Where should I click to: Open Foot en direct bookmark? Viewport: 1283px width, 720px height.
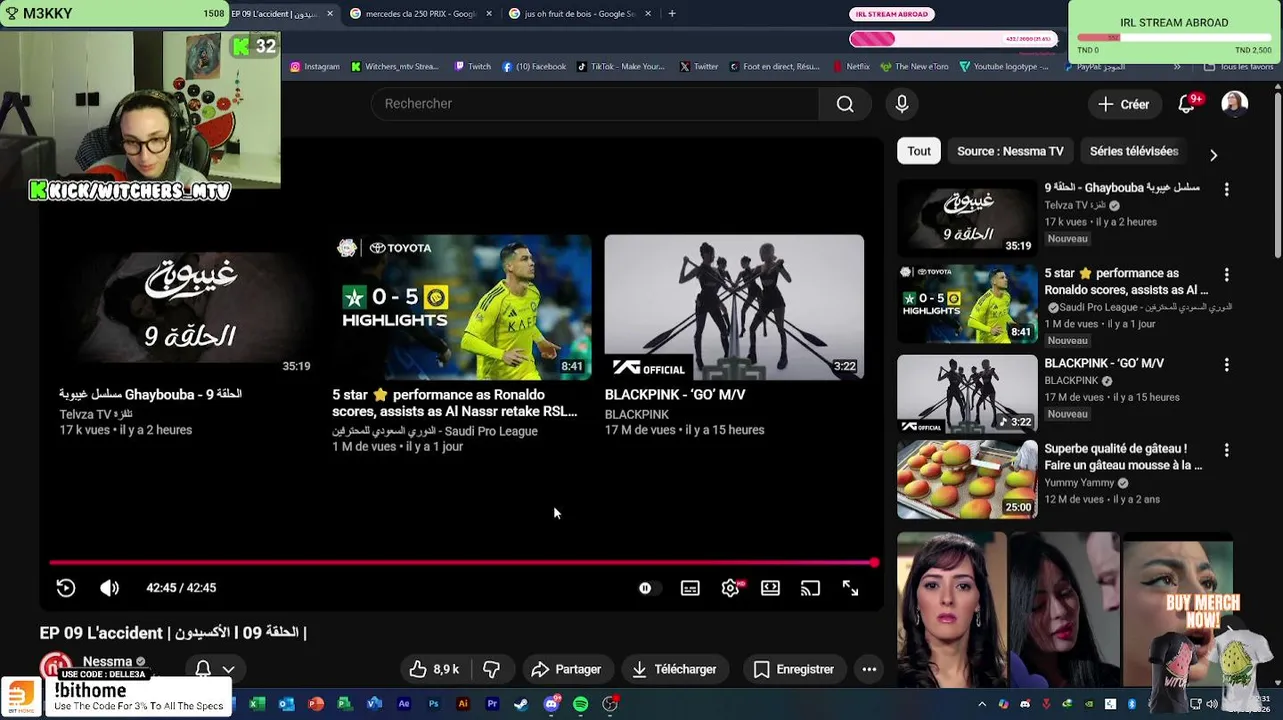(775, 67)
